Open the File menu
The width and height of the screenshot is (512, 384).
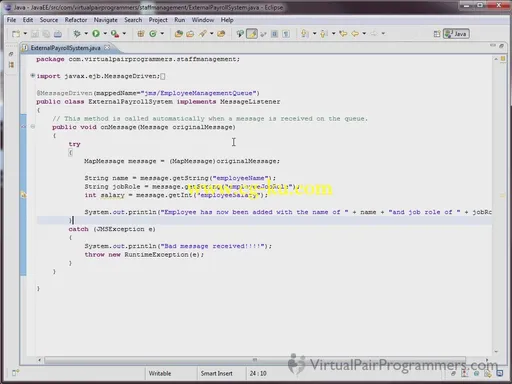pos(11,20)
